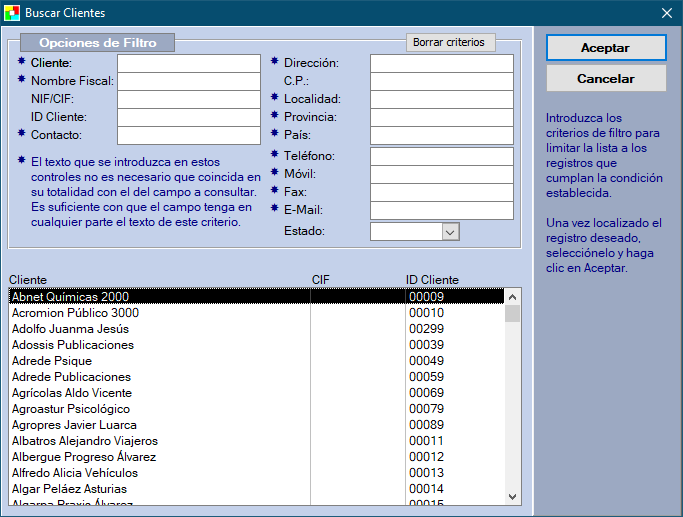Select the NIF/CIF text box
Screen dimensions: 683x517
188,99
